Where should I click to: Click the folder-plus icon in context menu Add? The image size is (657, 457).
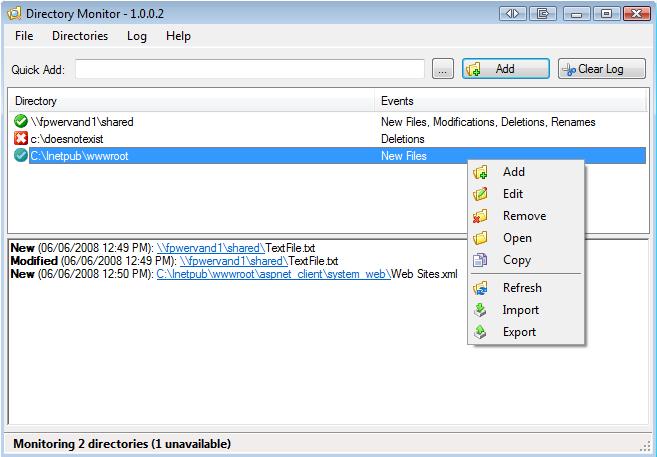click(480, 172)
